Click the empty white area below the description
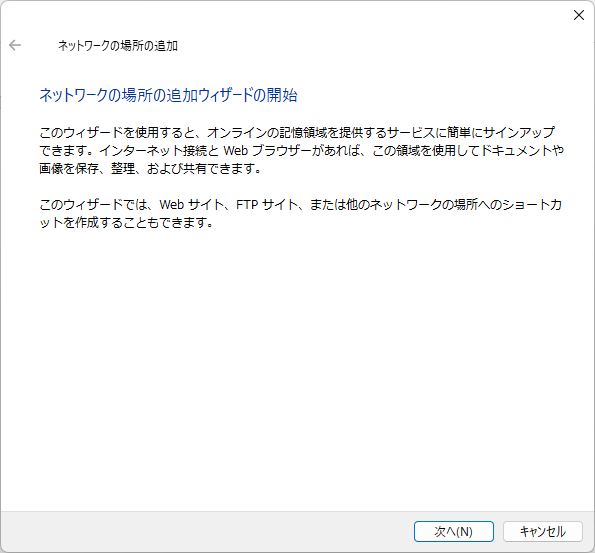The width and height of the screenshot is (595, 553). point(298,361)
